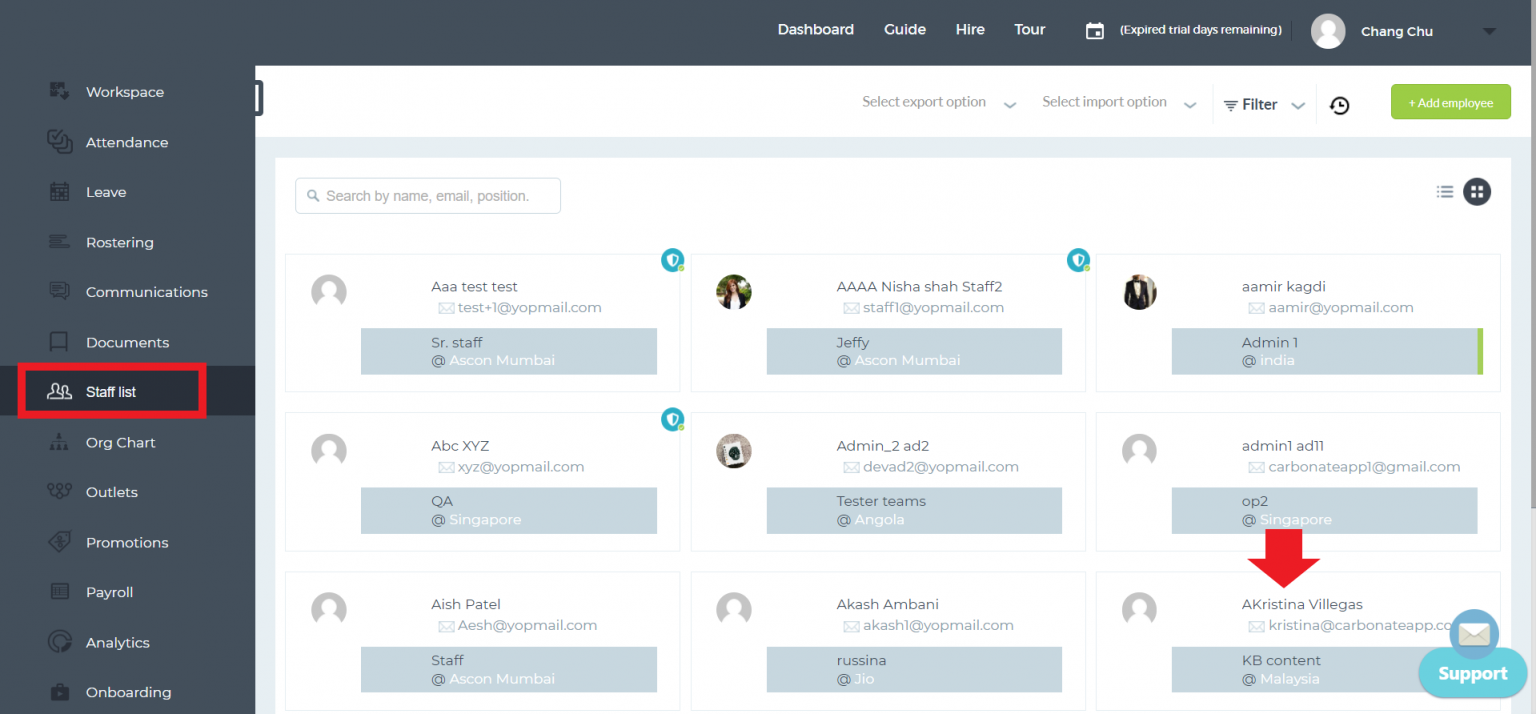Click the Payroll sidebar icon
This screenshot has height=714, width=1536.
point(60,592)
